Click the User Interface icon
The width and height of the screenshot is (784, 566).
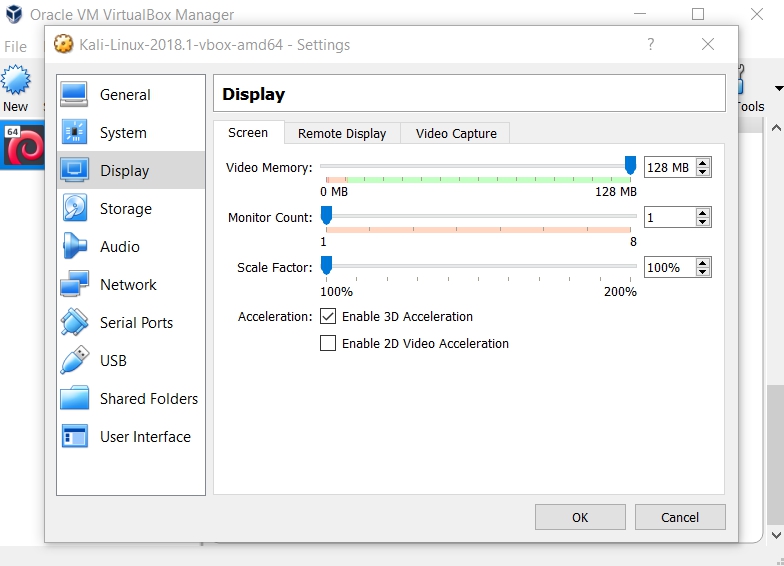75,436
